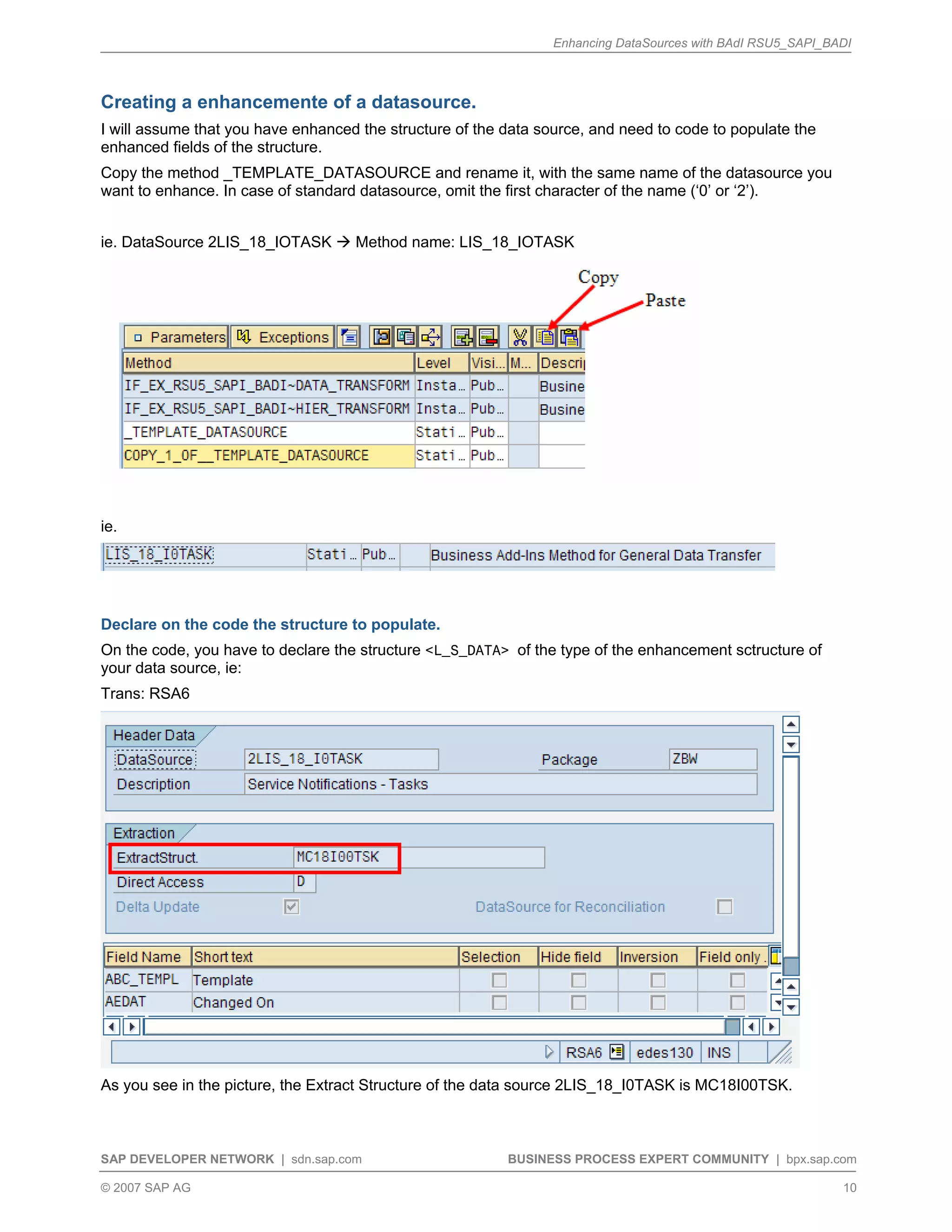Click the Level column header
Screen dimensions: 952x1232
442,363
